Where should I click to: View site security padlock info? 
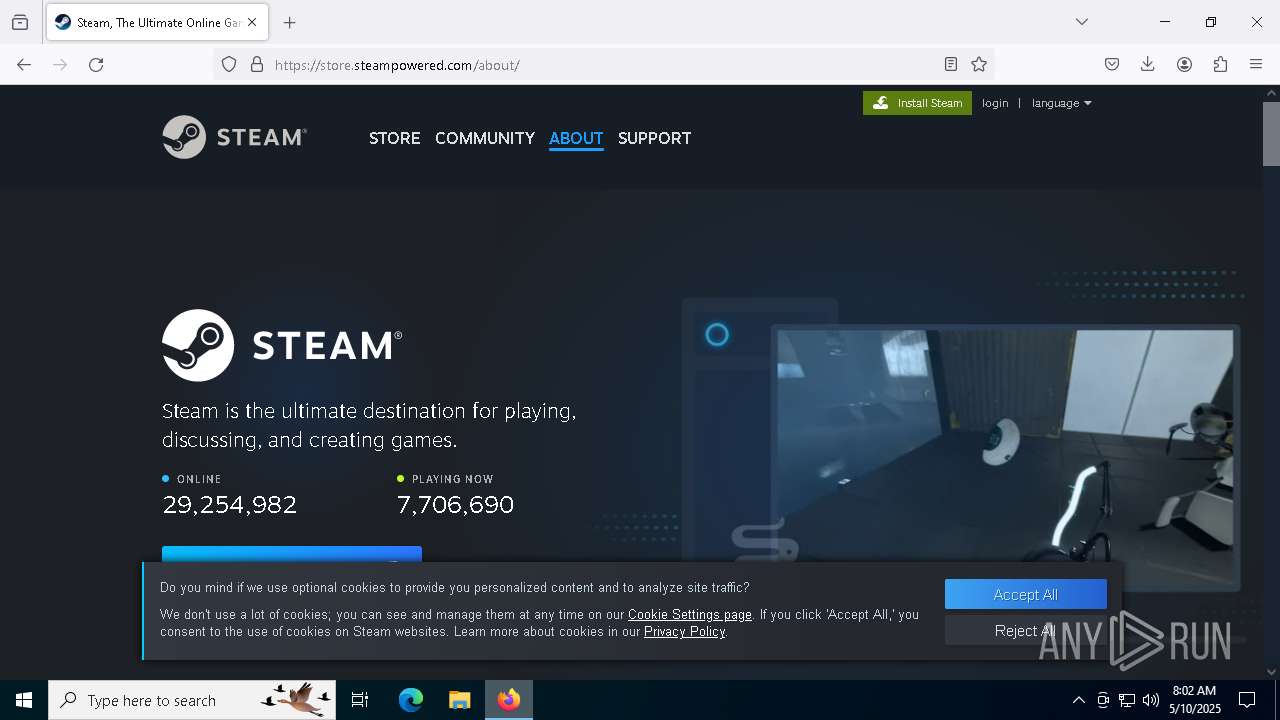pyautogui.click(x=257, y=65)
